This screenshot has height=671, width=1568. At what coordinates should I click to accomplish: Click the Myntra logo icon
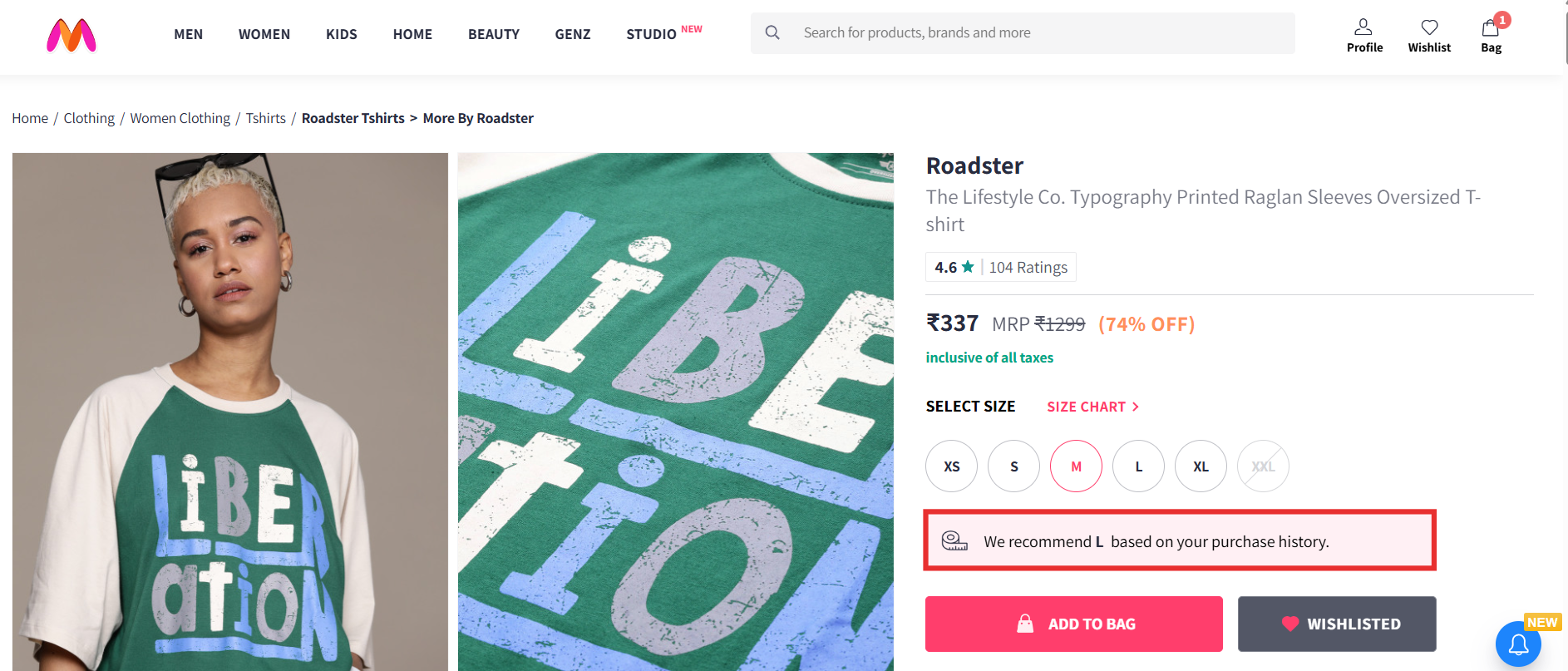(x=71, y=35)
